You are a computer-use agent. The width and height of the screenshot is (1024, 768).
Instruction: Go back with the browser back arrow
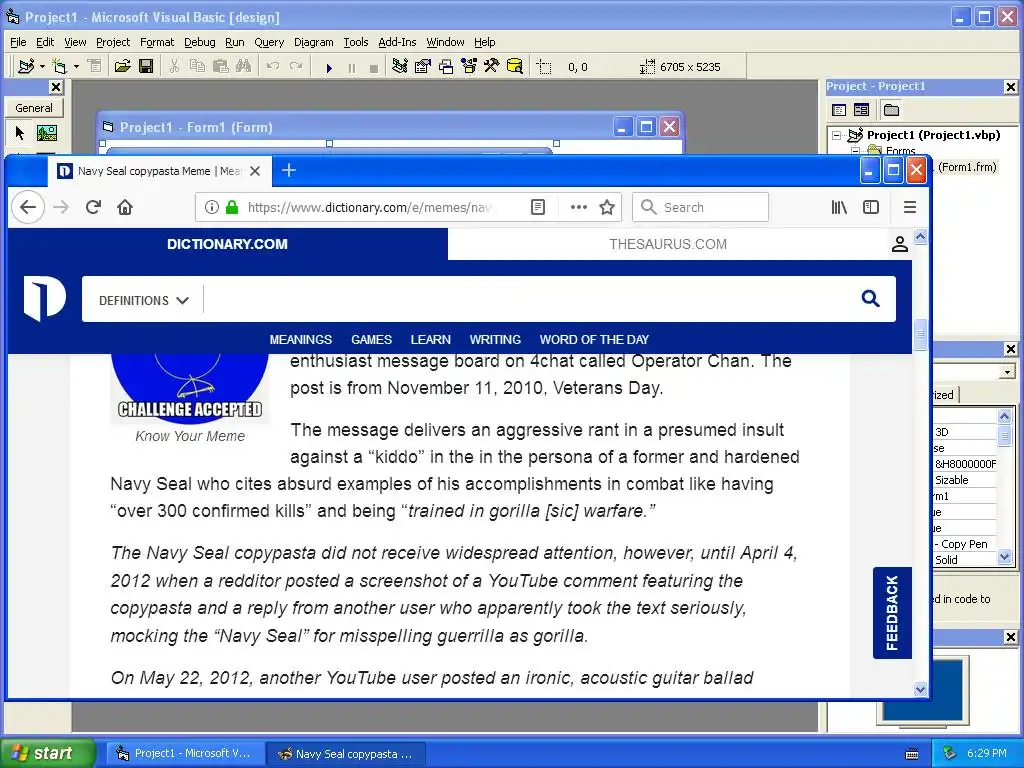(x=28, y=208)
